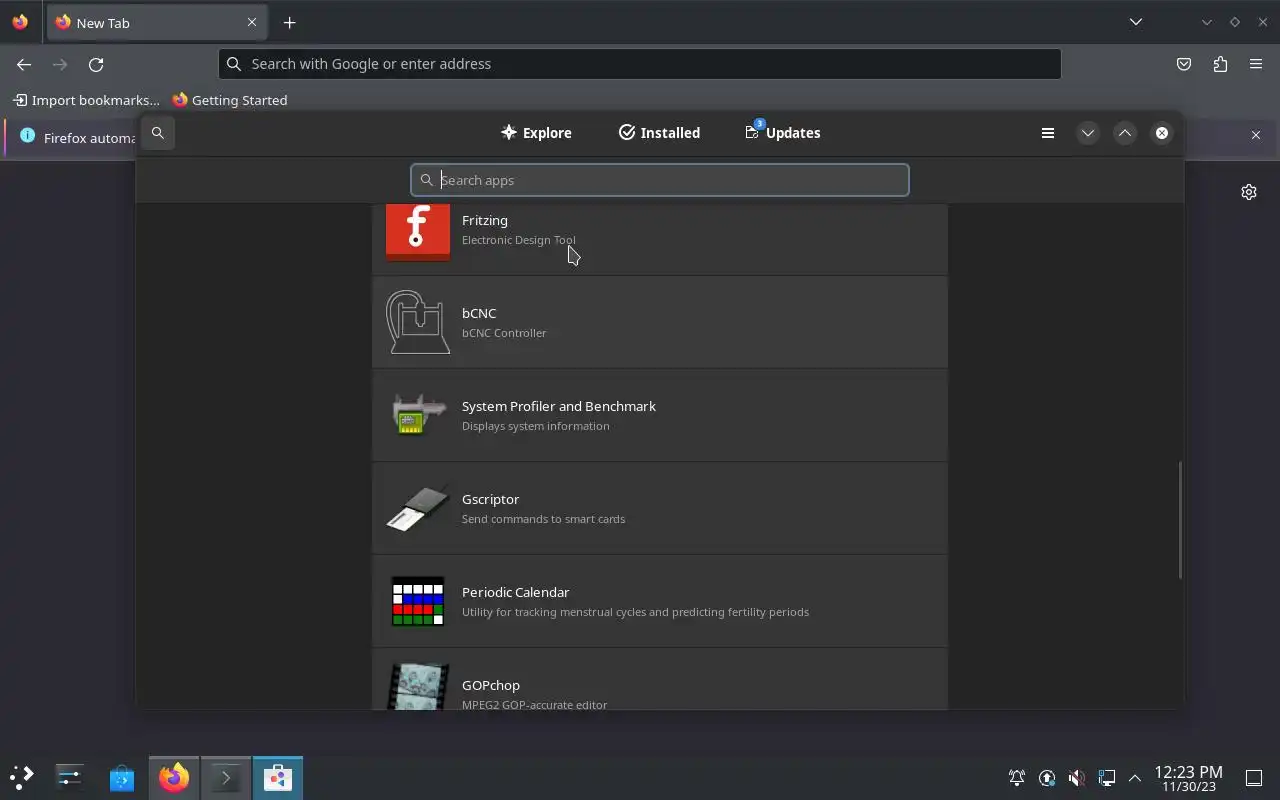1280x800 pixels.
Task: Open the list all tabs dropdown
Action: (x=1136, y=22)
